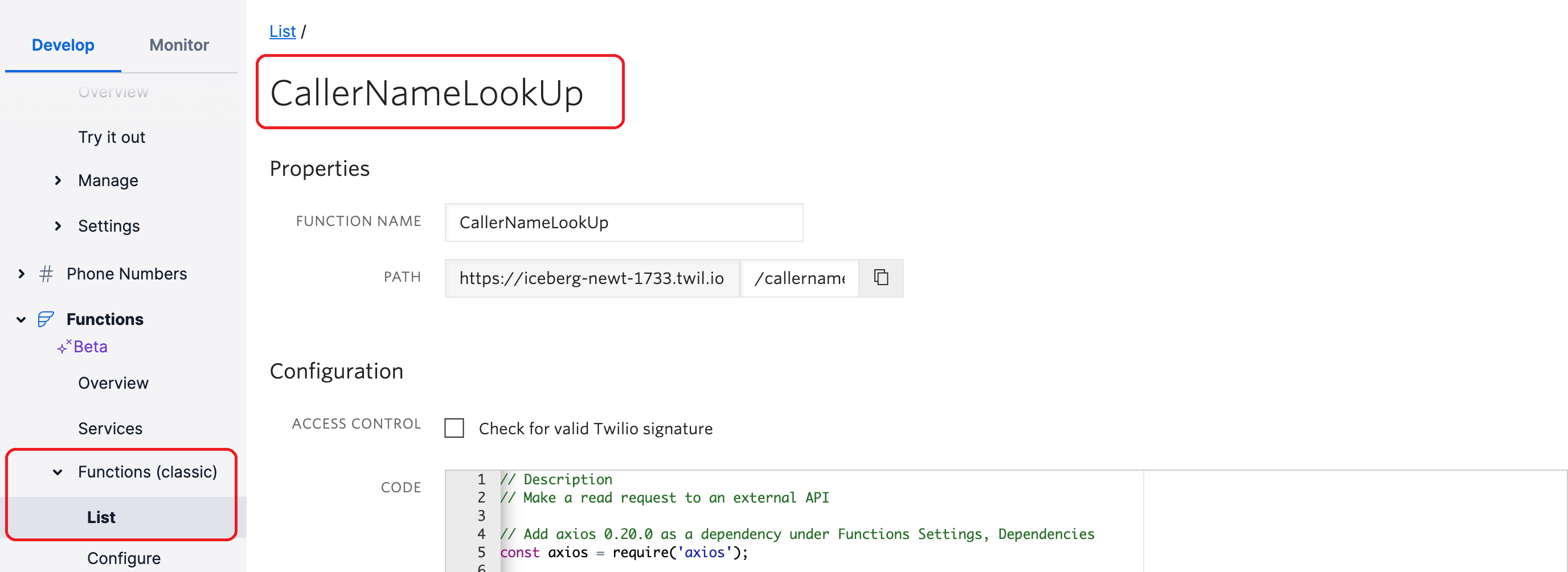
Task: Open Configure in sidebar
Action: [124, 558]
